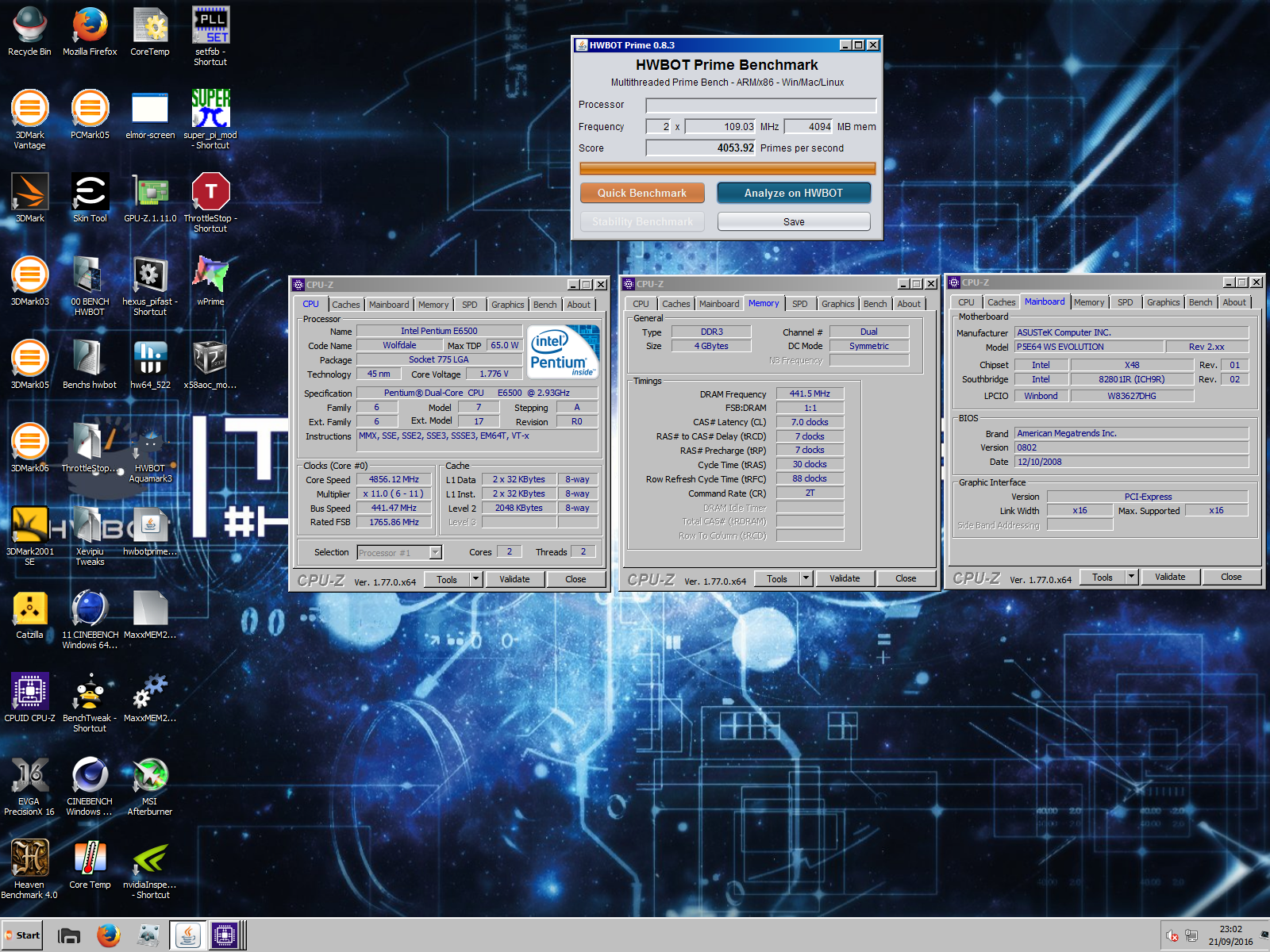Click the DRAM Frequency value 441.5 MHz
The height and width of the screenshot is (952, 1270).
pyautogui.click(x=810, y=393)
